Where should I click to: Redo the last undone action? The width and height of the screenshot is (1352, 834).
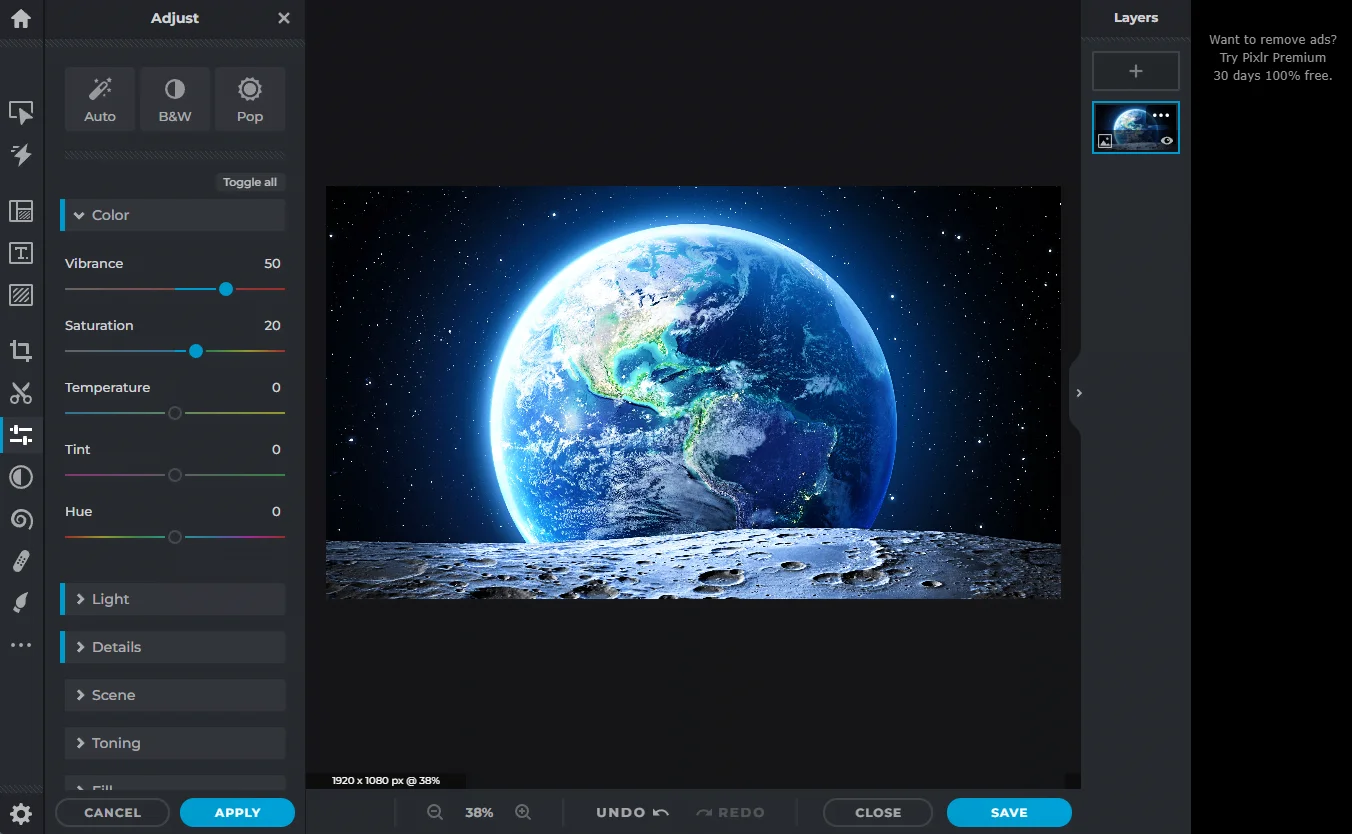[x=730, y=813]
